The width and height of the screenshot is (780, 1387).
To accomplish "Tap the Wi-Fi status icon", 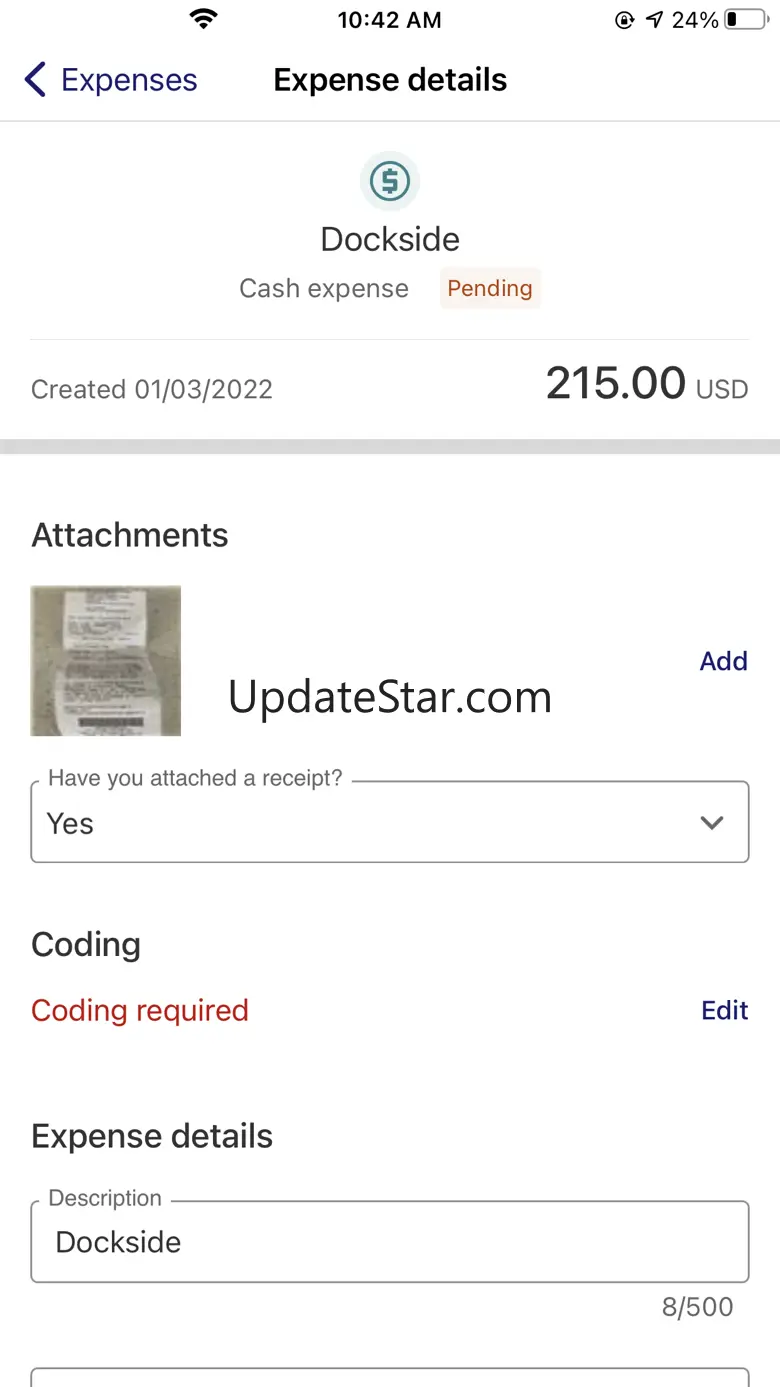I will [204, 19].
